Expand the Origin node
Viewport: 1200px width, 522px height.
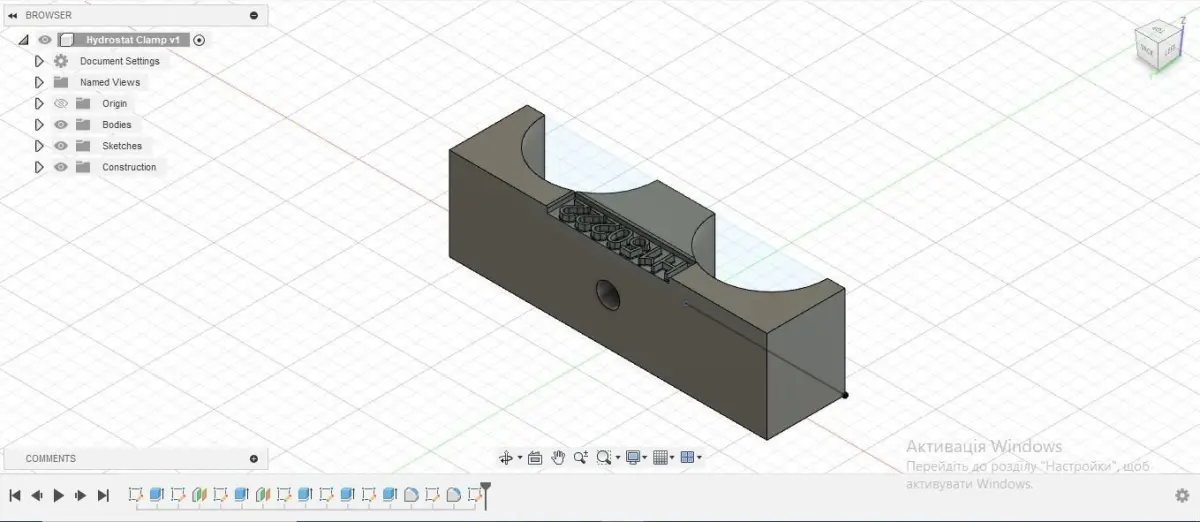(x=39, y=104)
